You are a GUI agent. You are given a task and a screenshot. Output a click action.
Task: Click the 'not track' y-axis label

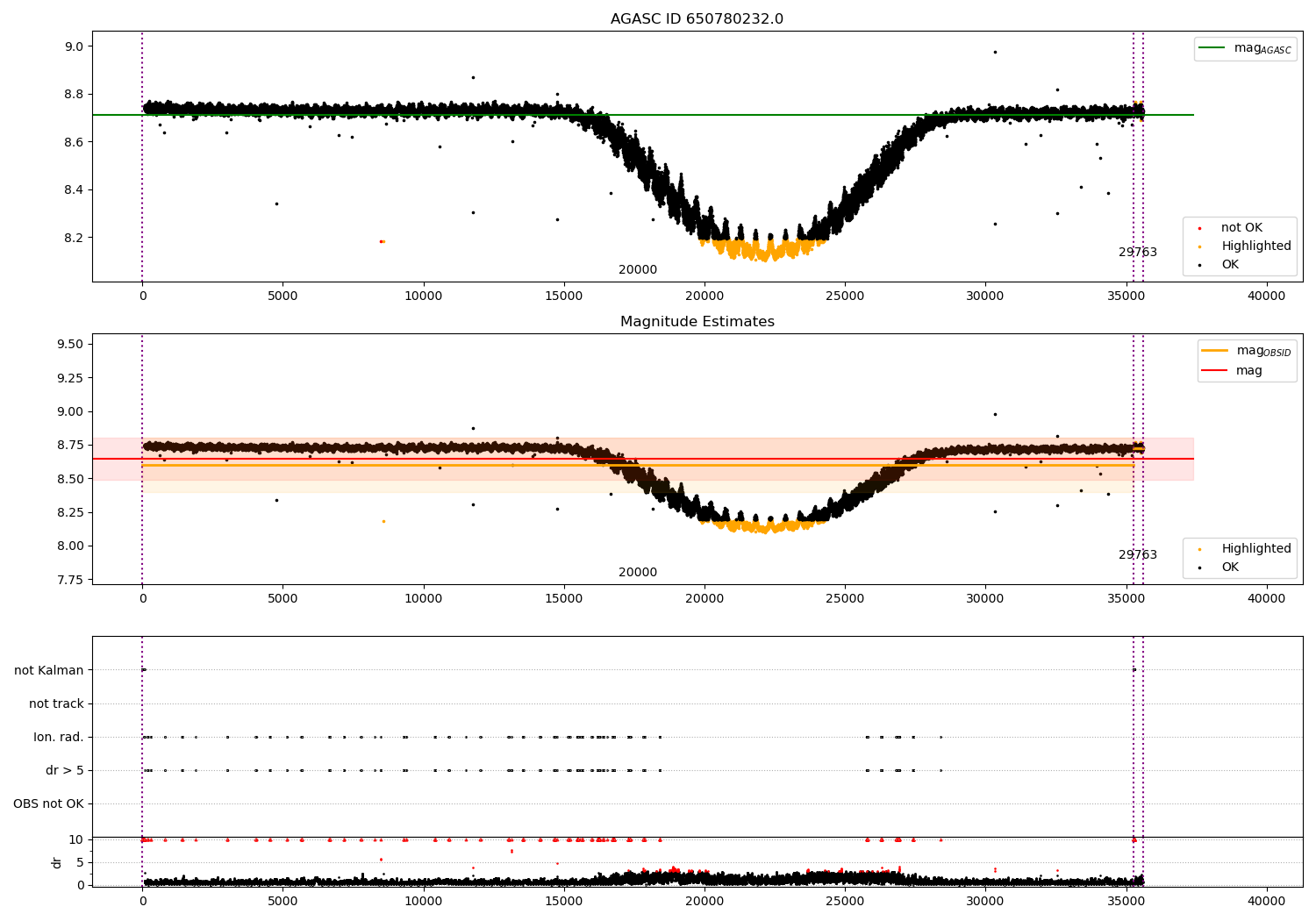[x=56, y=703]
